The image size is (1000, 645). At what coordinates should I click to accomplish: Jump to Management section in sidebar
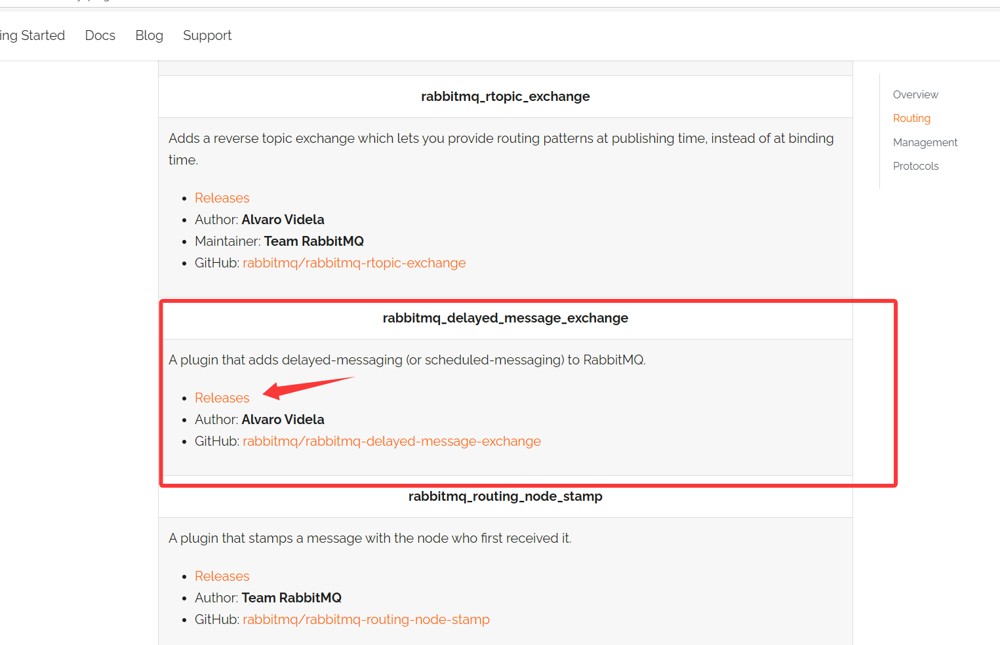pyautogui.click(x=925, y=142)
